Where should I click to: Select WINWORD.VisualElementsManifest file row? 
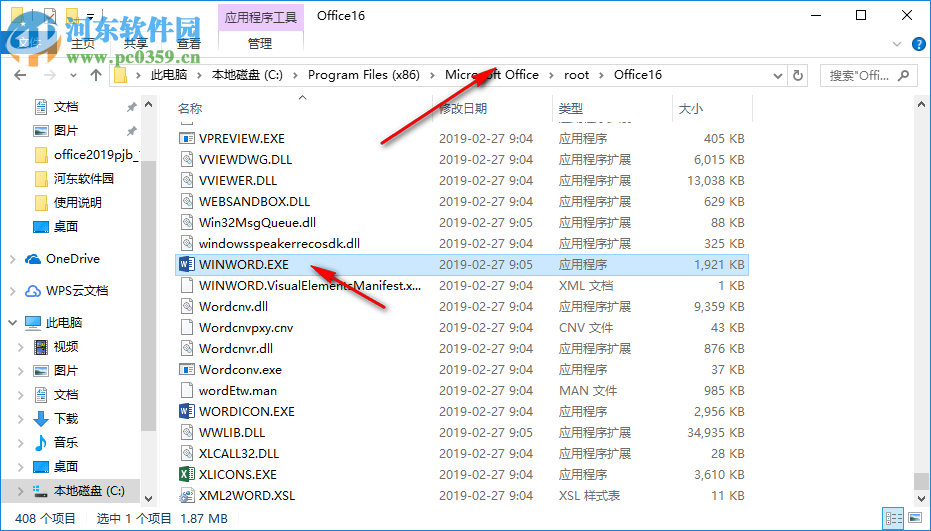[x=462, y=286]
